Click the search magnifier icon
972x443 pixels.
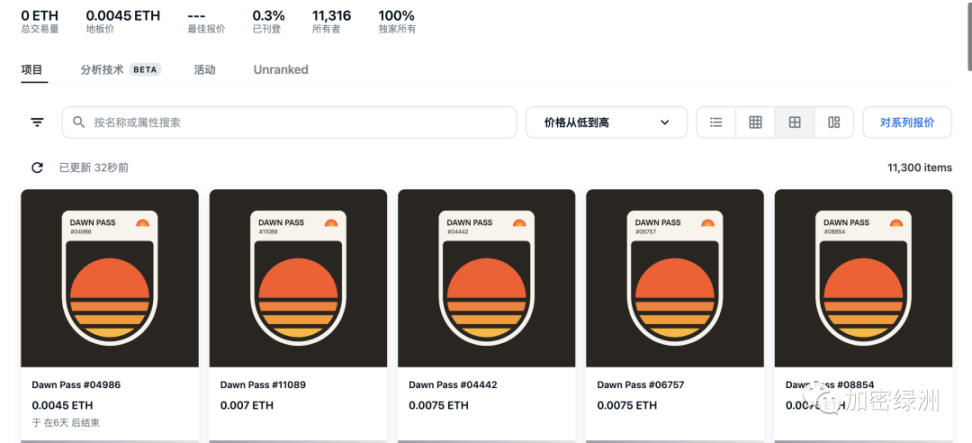[79, 122]
